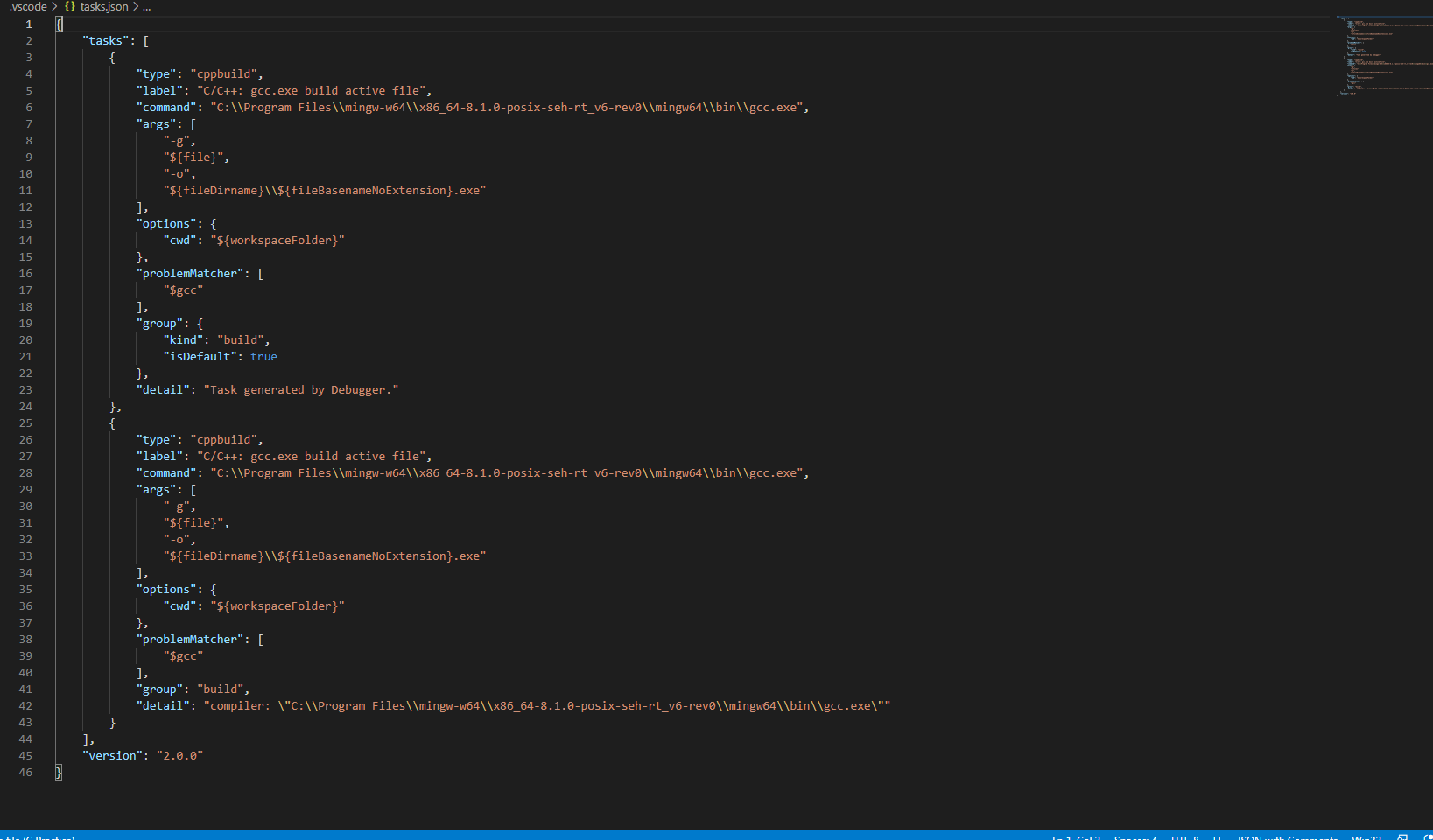Select the Win32 configuration in the status bar
The image size is (1433, 840).
tap(1367, 836)
